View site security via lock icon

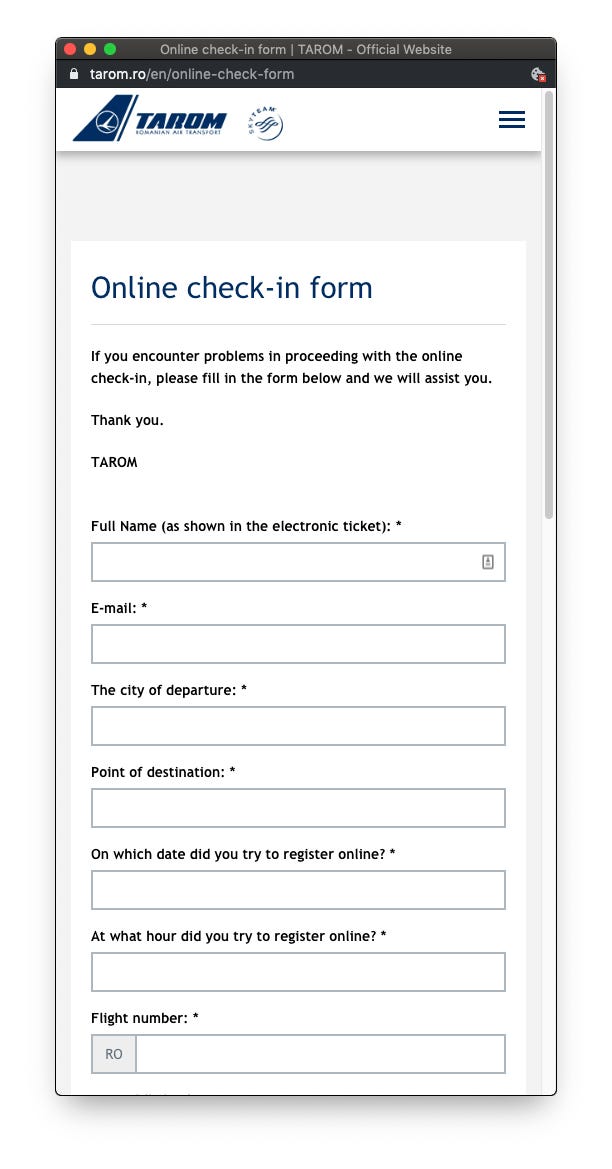[x=73, y=74]
